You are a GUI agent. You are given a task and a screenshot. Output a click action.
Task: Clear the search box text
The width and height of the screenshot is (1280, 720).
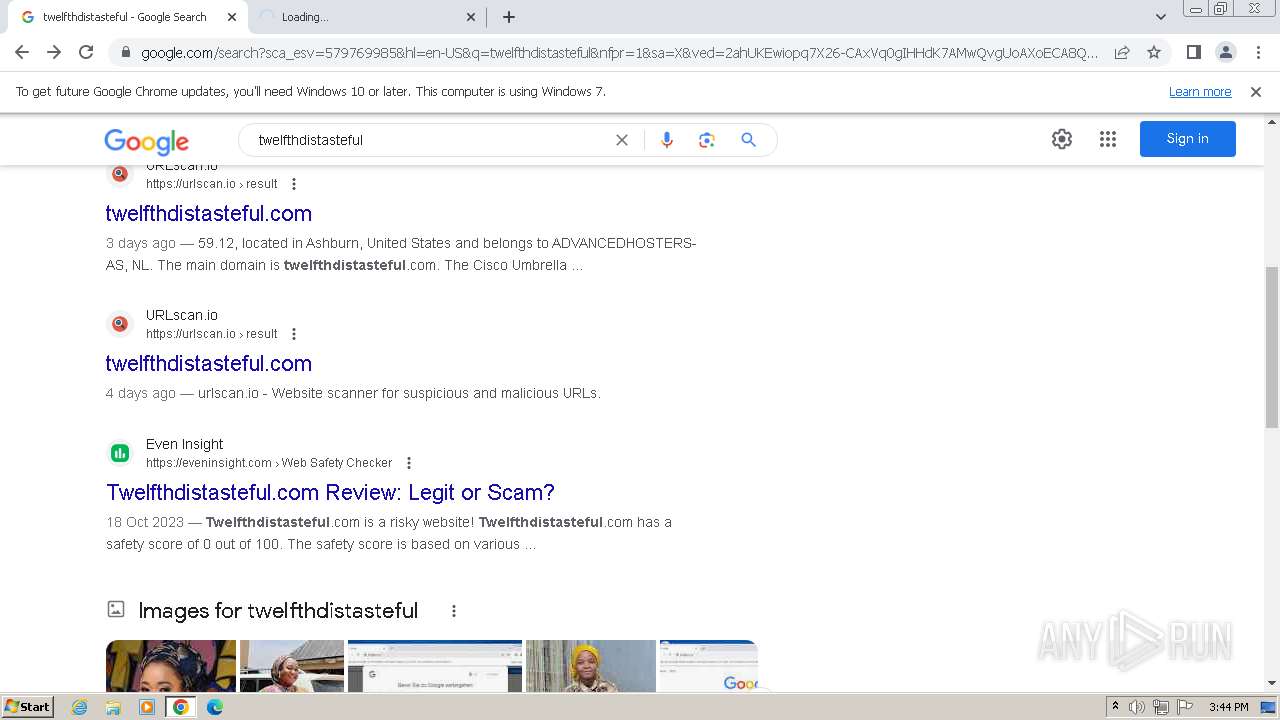[x=622, y=140]
